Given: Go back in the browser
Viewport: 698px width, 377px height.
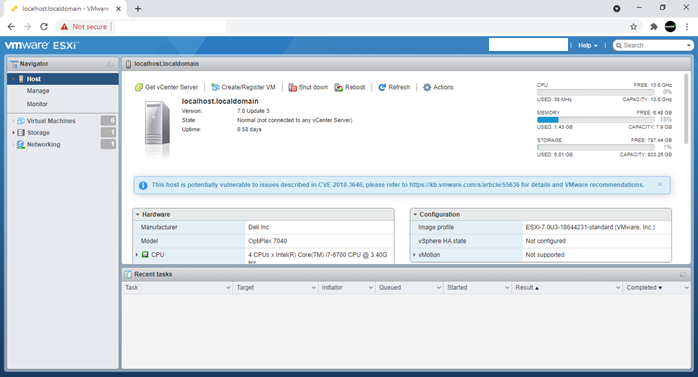Looking at the screenshot, I should [11, 27].
